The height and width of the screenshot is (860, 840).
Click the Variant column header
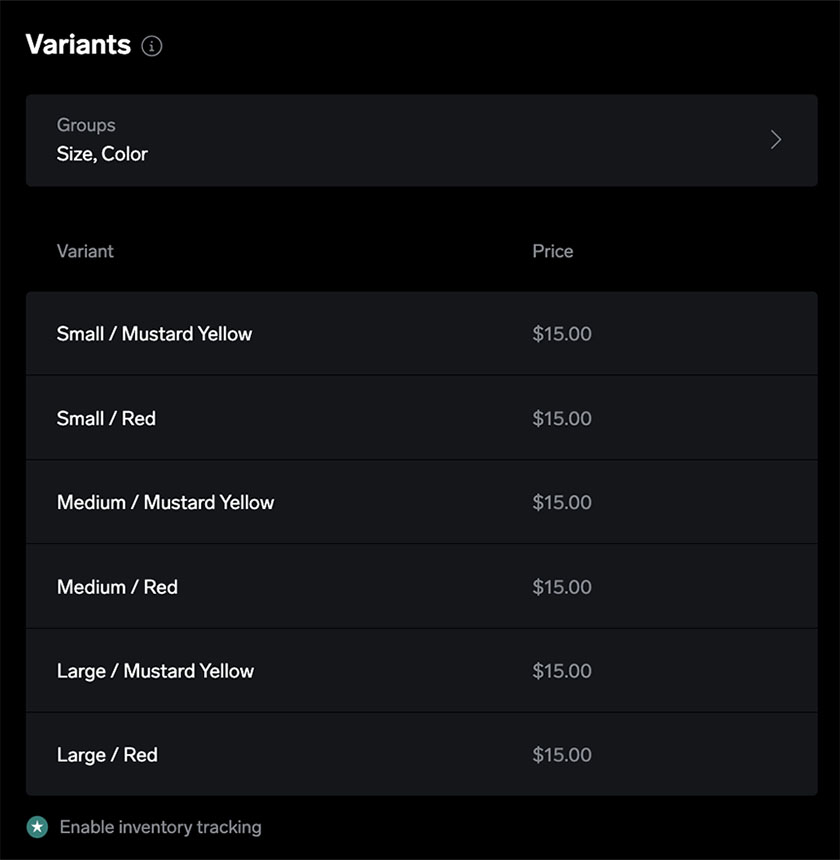tap(85, 251)
